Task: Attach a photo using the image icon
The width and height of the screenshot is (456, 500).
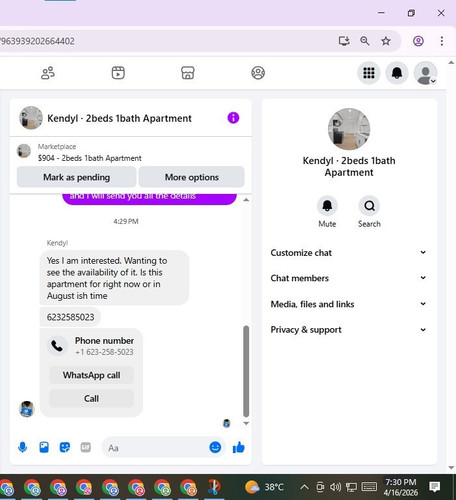Action: 44,447
